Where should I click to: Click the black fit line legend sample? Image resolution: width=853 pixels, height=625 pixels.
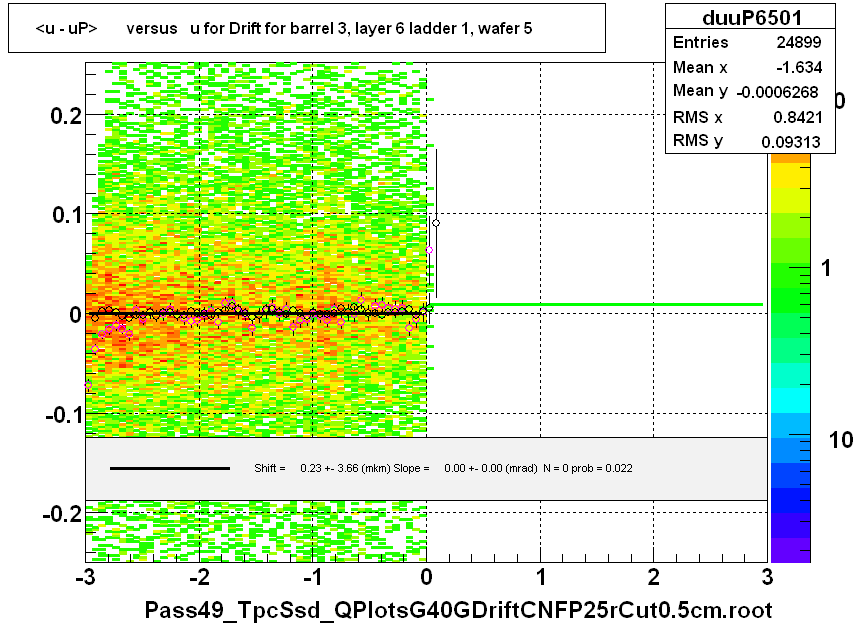click(x=170, y=468)
